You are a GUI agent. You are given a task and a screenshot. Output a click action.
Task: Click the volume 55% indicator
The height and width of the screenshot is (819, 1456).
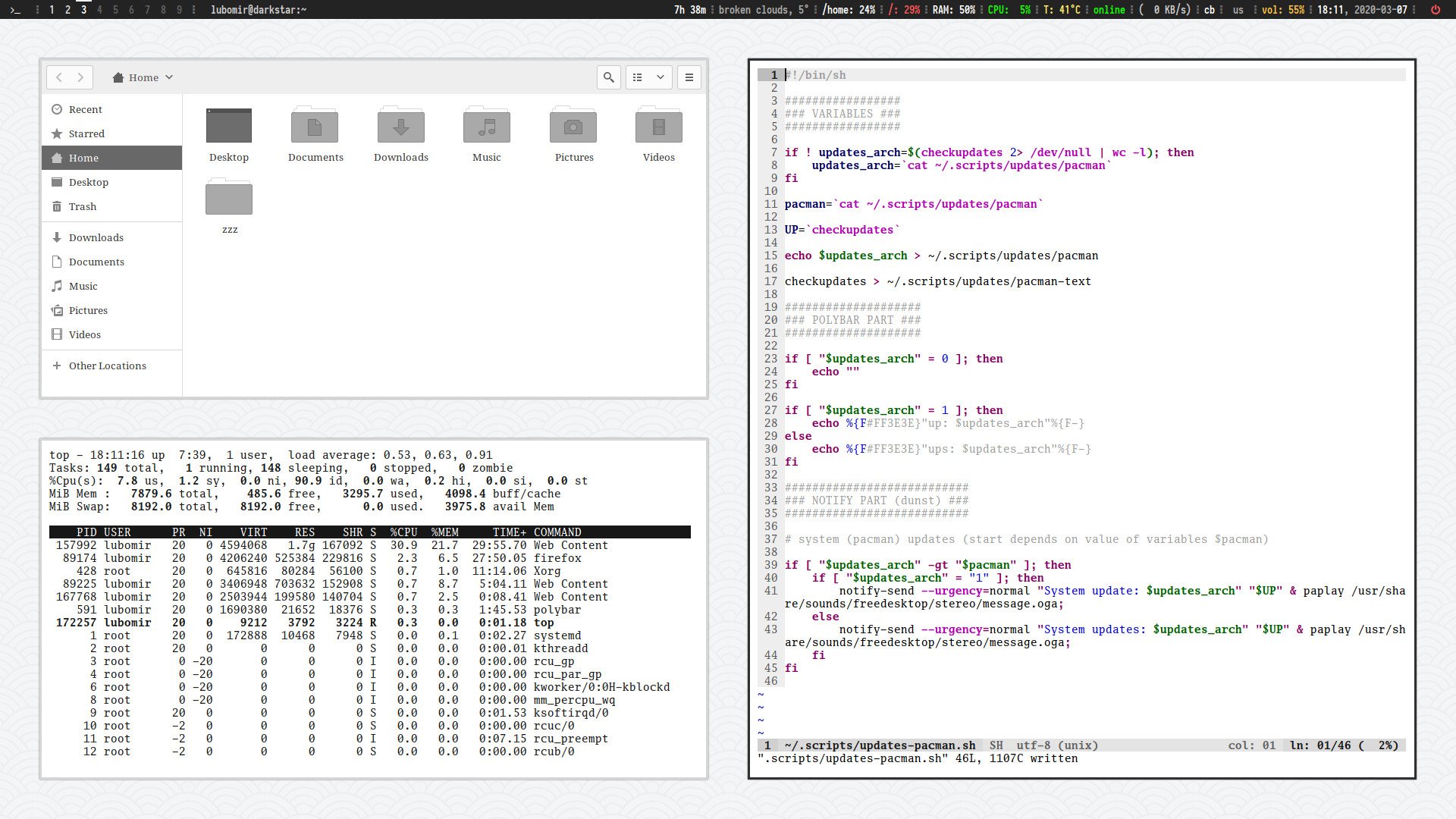[1283, 10]
